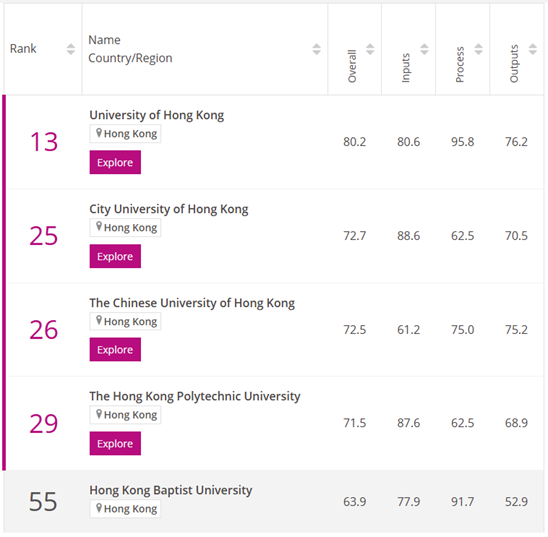Select rank number 55
This screenshot has height=537, width=548.
(43, 502)
